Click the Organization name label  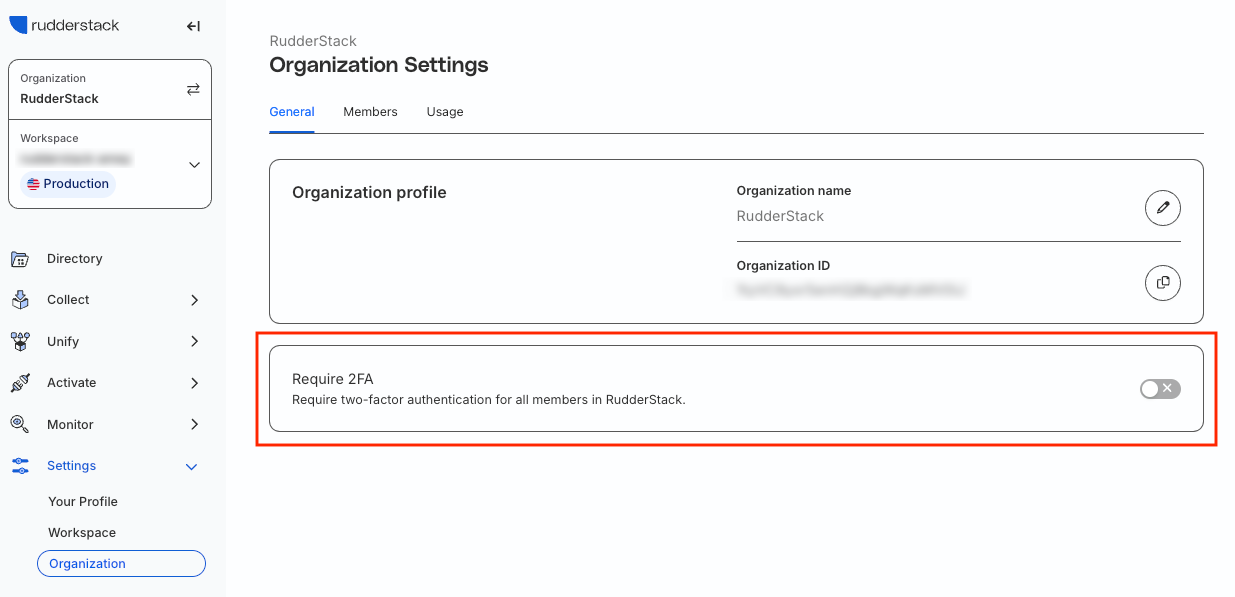coord(794,191)
